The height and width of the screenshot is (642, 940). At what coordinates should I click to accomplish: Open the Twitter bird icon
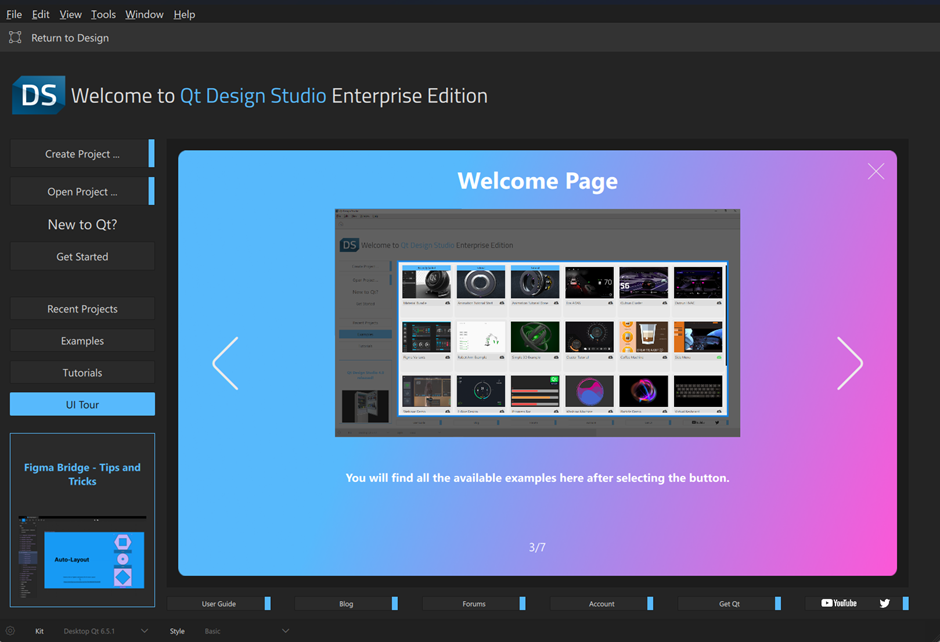tap(885, 603)
